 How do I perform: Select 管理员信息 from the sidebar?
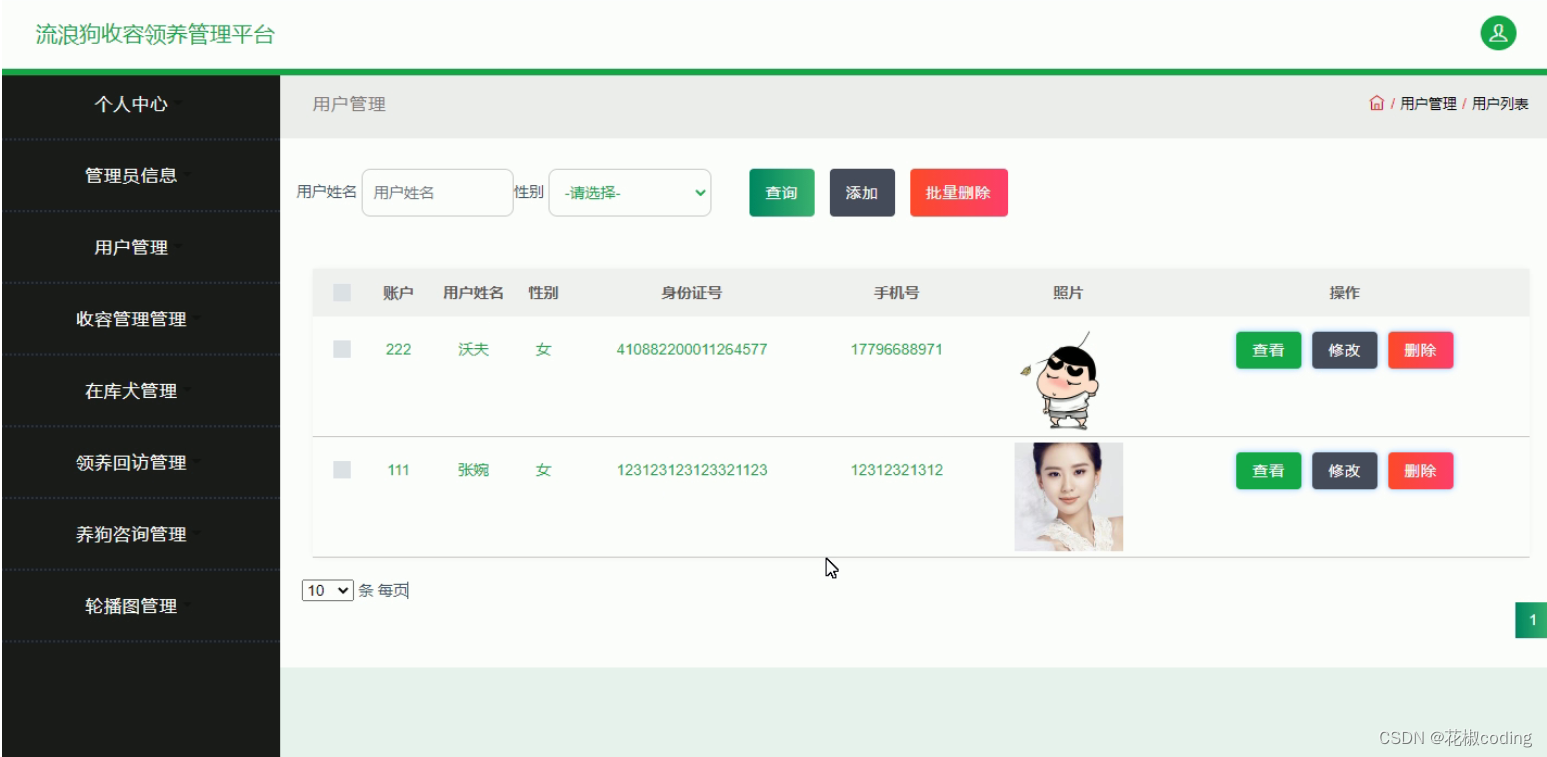pyautogui.click(x=130, y=175)
